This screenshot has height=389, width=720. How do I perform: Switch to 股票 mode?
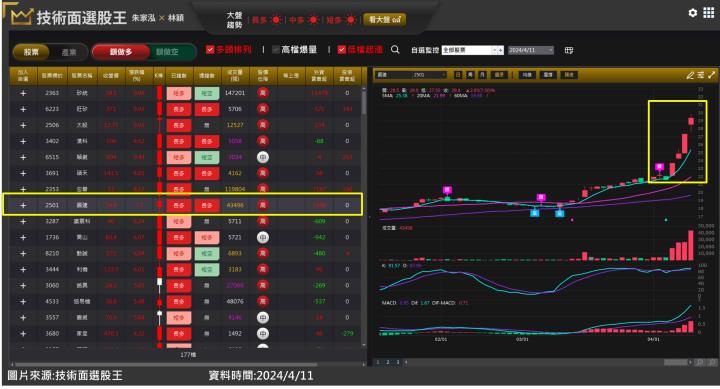(x=31, y=52)
